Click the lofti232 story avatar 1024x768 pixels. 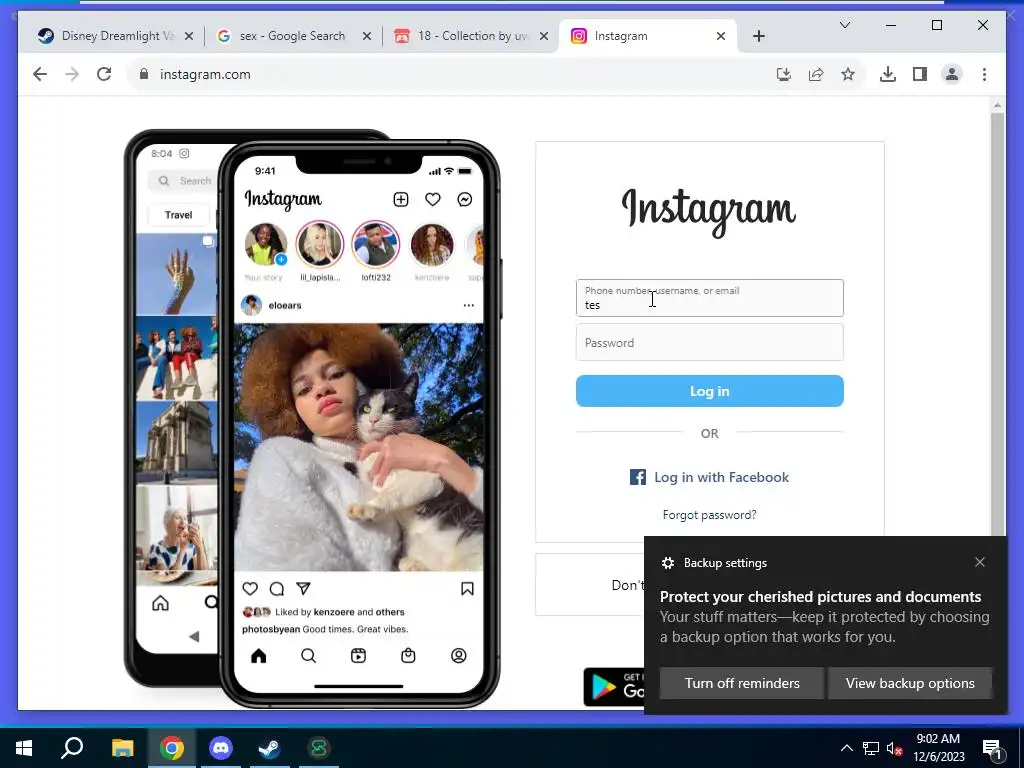(376, 244)
